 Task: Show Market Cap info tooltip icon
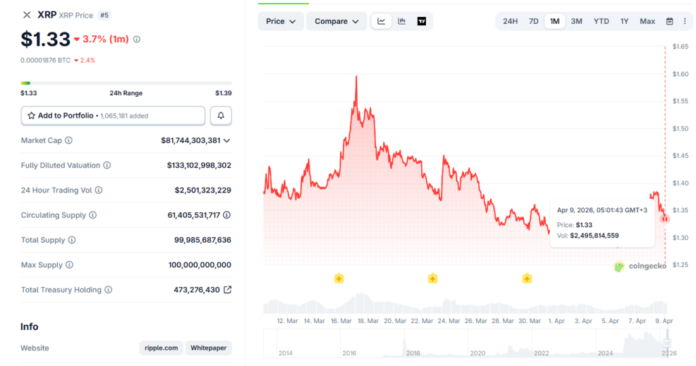tap(69, 141)
